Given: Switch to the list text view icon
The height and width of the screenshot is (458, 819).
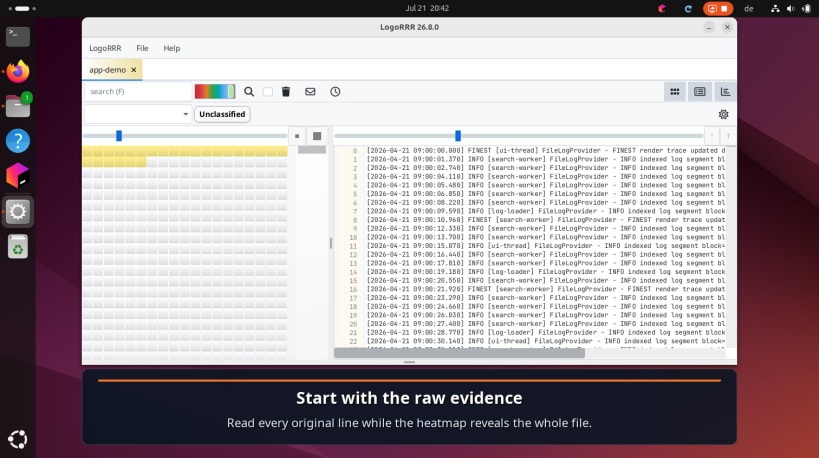Looking at the screenshot, I should pos(700,92).
